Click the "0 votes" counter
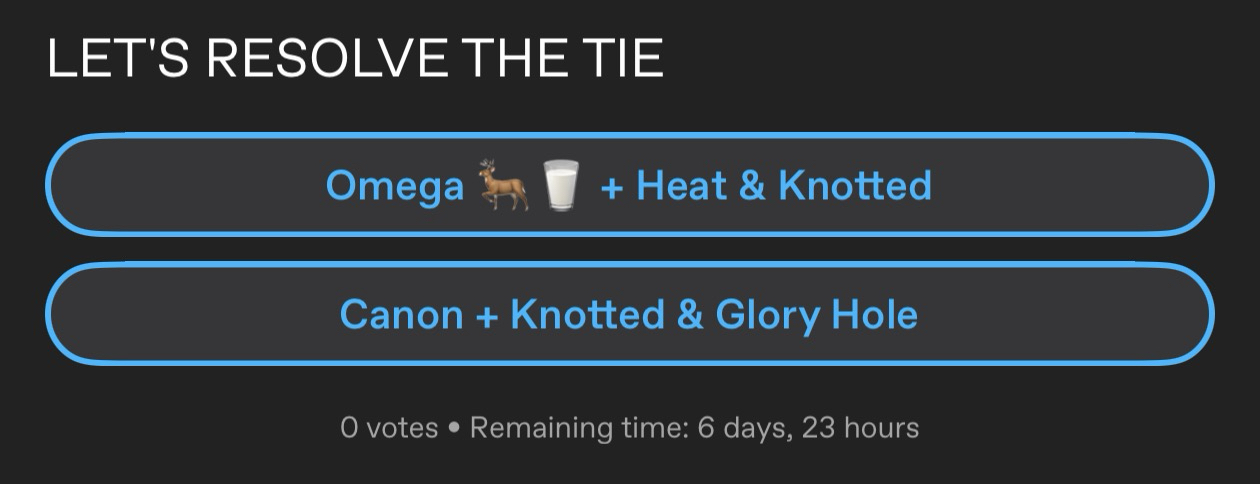 [x=389, y=428]
